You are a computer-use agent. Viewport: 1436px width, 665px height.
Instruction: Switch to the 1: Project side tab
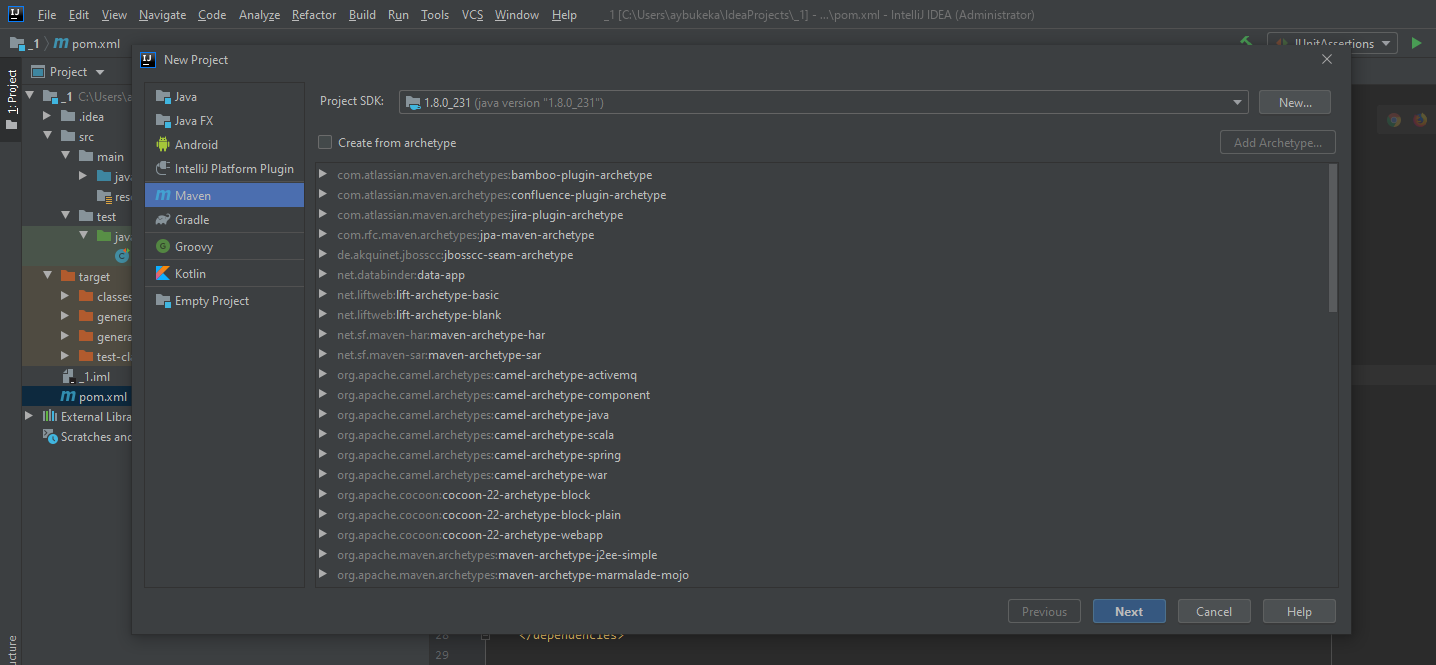11,99
